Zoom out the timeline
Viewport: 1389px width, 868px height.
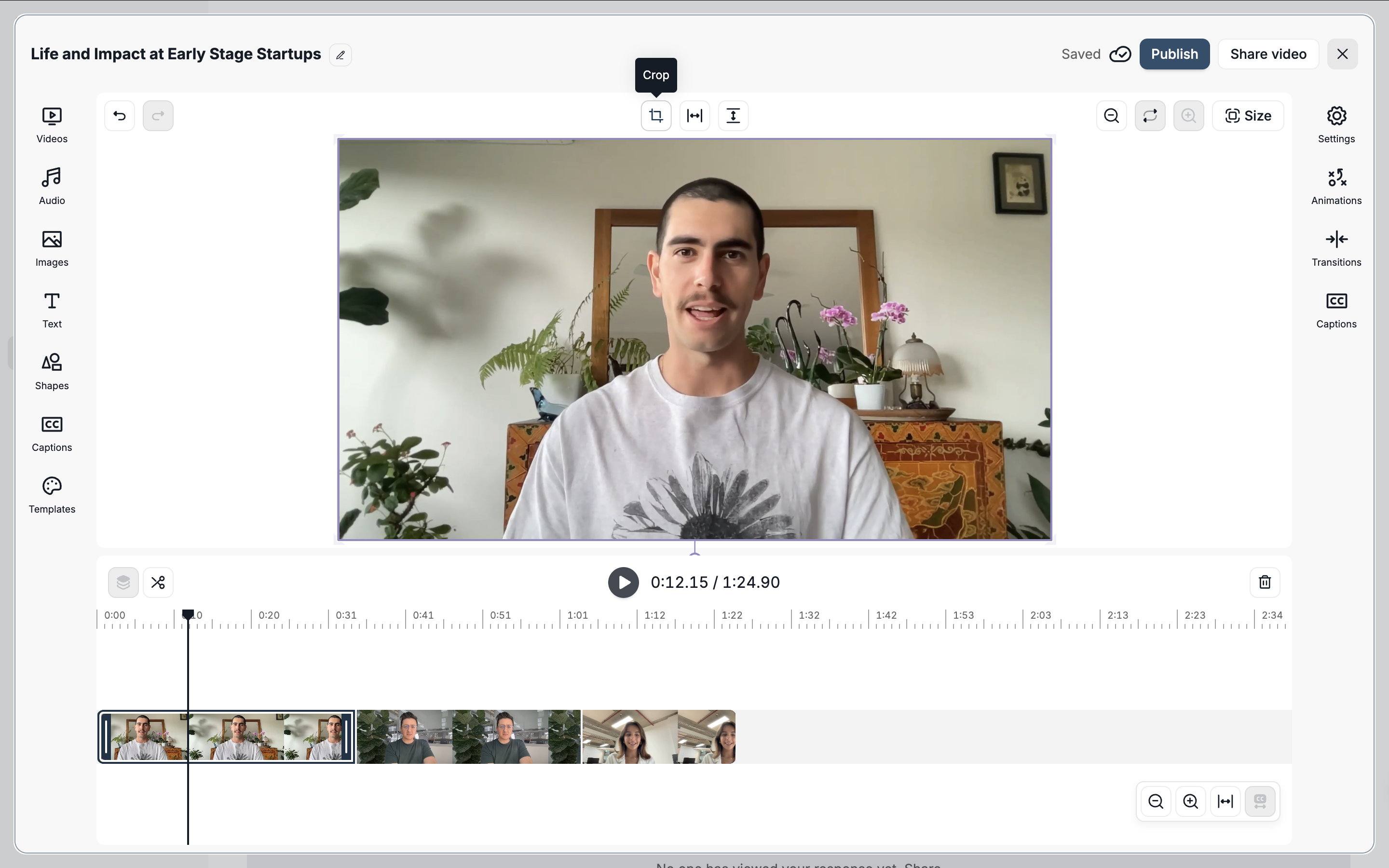tap(1156, 801)
